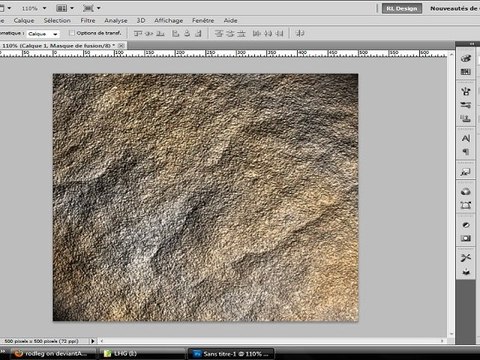Open the 110% zoom level dropdown arrow
This screenshot has height=360, width=480.
click(x=44, y=8)
